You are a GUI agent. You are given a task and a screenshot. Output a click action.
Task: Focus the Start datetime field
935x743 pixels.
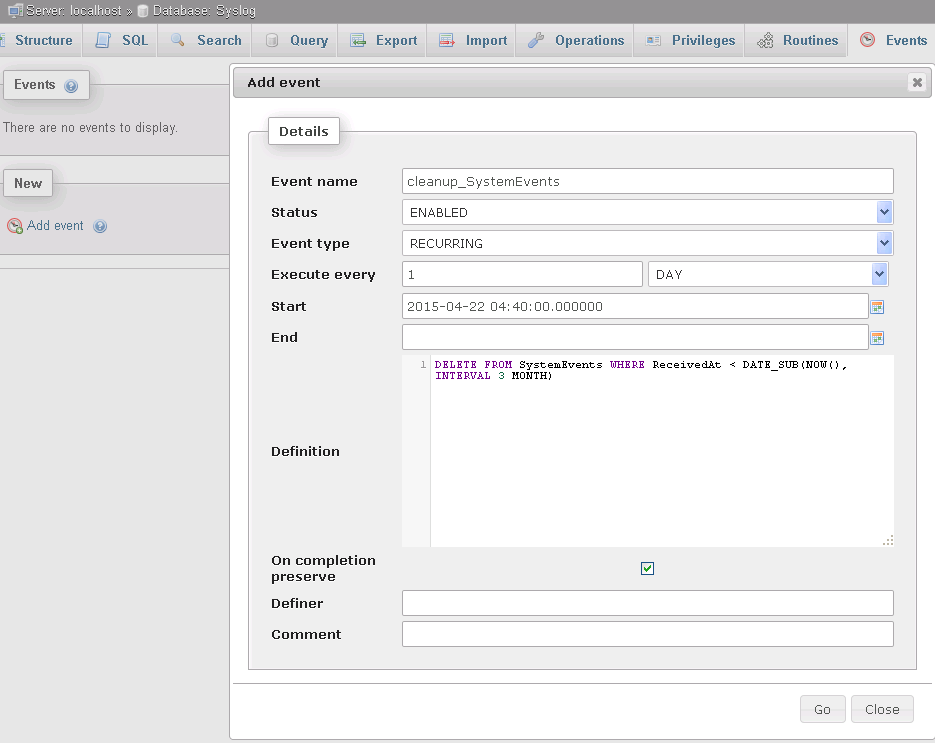[635, 307]
